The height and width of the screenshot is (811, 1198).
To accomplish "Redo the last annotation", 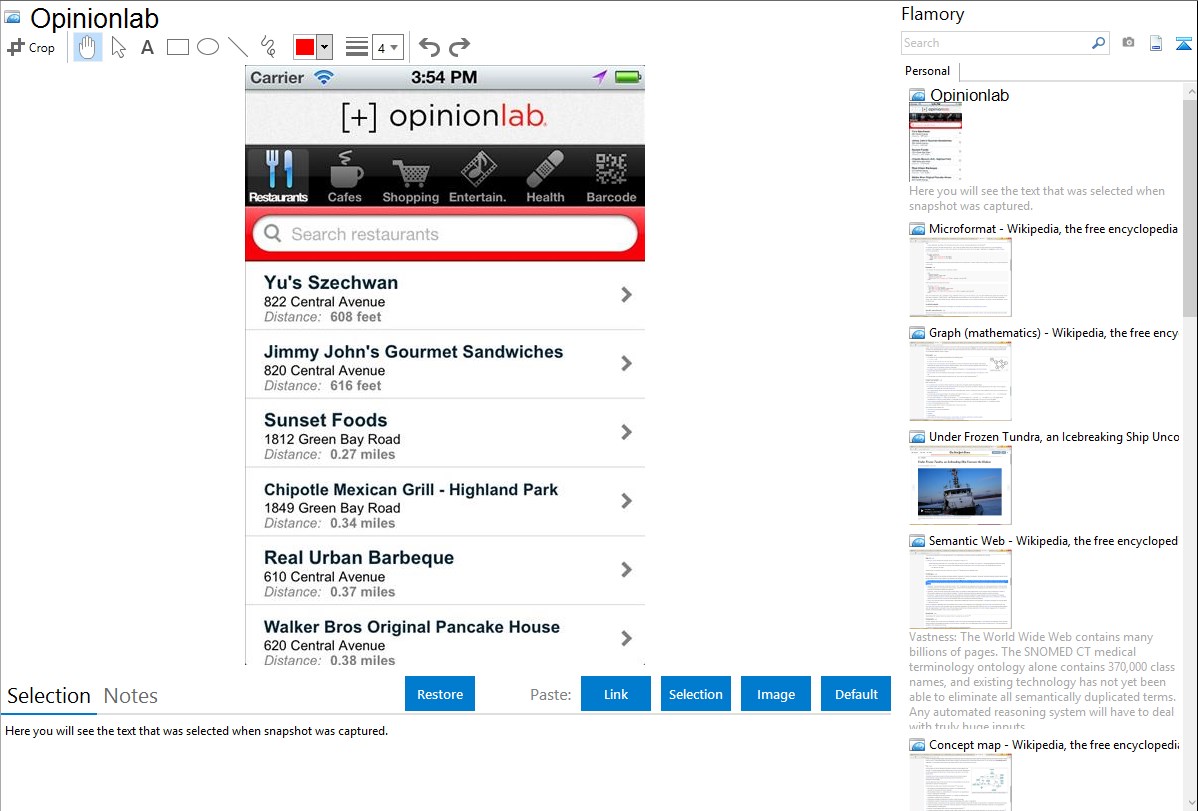I will pos(459,47).
